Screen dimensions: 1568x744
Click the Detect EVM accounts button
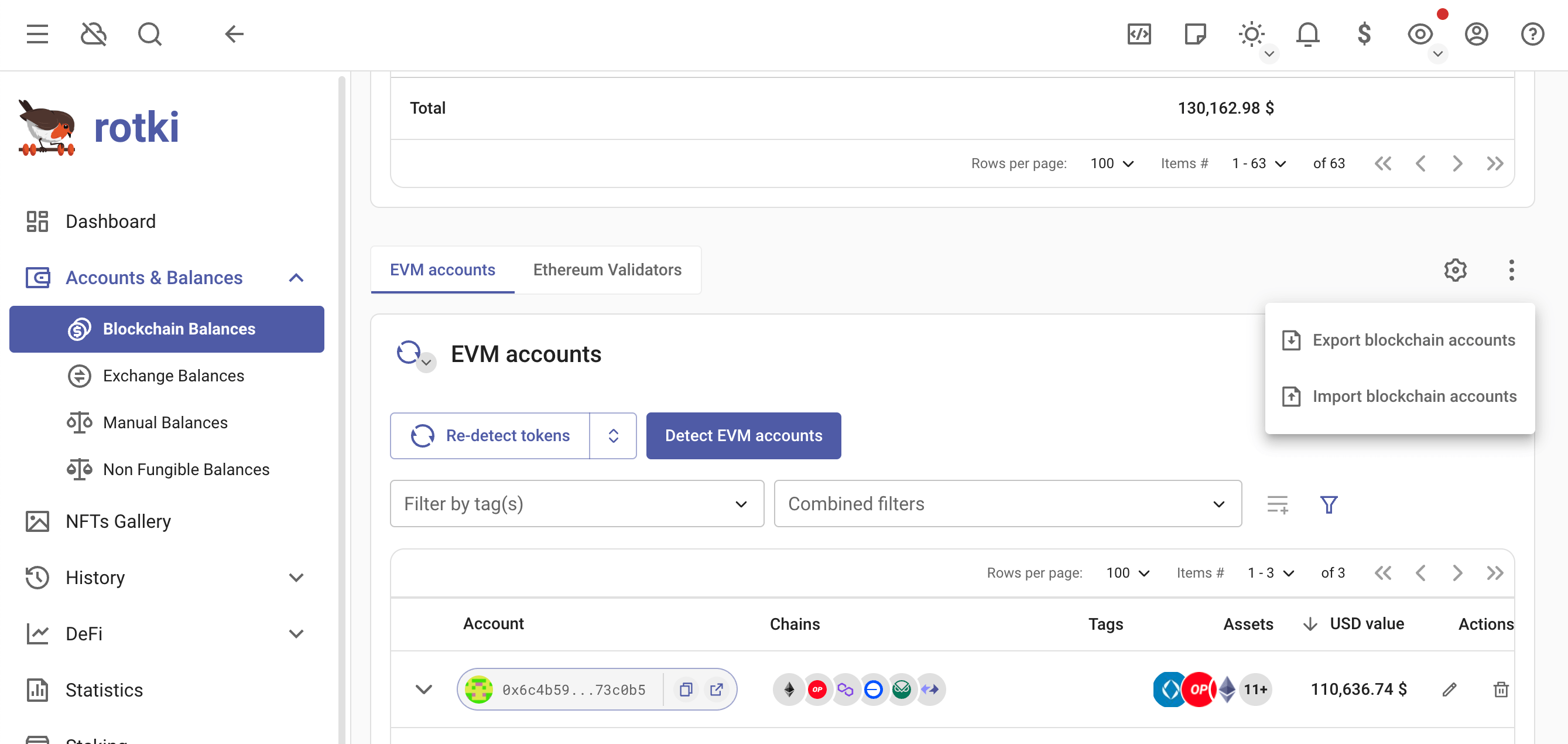pyautogui.click(x=743, y=435)
